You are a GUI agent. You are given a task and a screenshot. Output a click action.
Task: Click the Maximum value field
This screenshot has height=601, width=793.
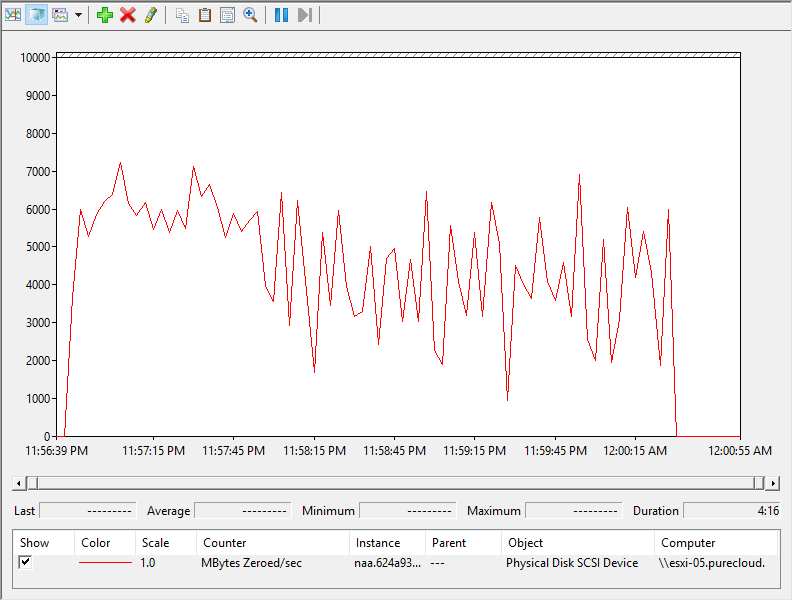tap(574, 510)
